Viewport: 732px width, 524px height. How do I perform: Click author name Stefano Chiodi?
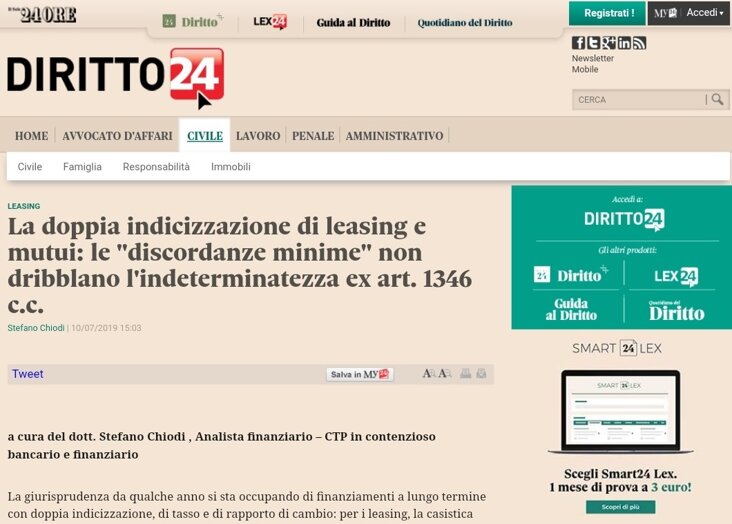[x=36, y=328]
